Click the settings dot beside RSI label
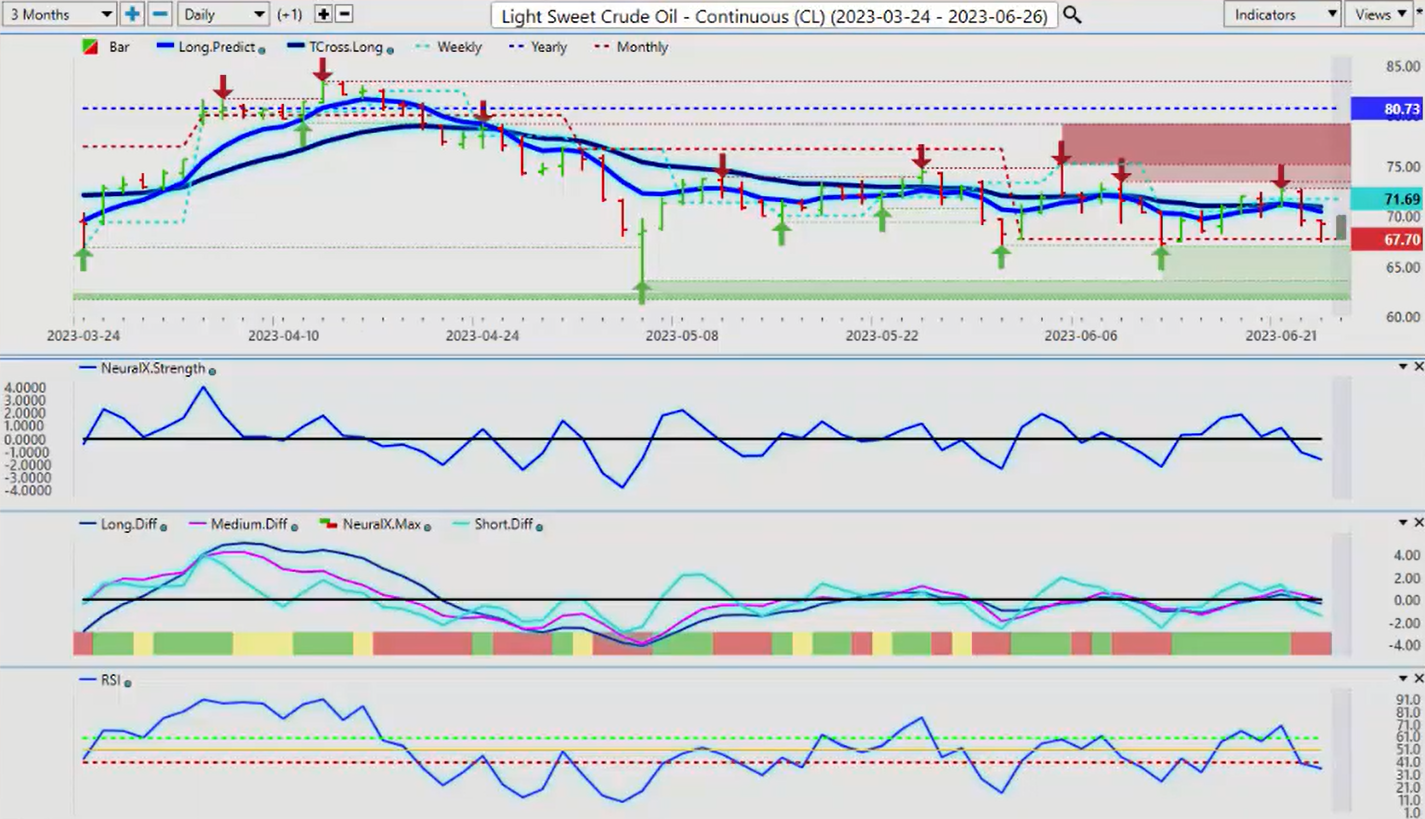1425x819 pixels. tap(128, 682)
